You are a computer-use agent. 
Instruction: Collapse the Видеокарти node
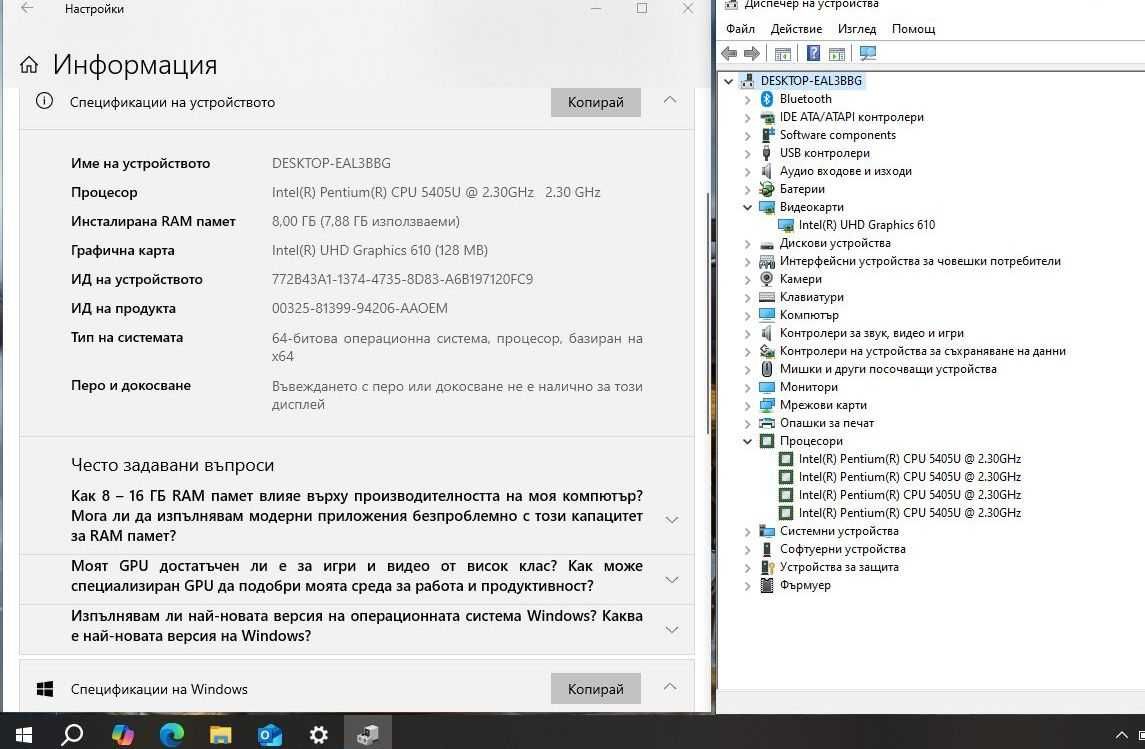tap(747, 207)
